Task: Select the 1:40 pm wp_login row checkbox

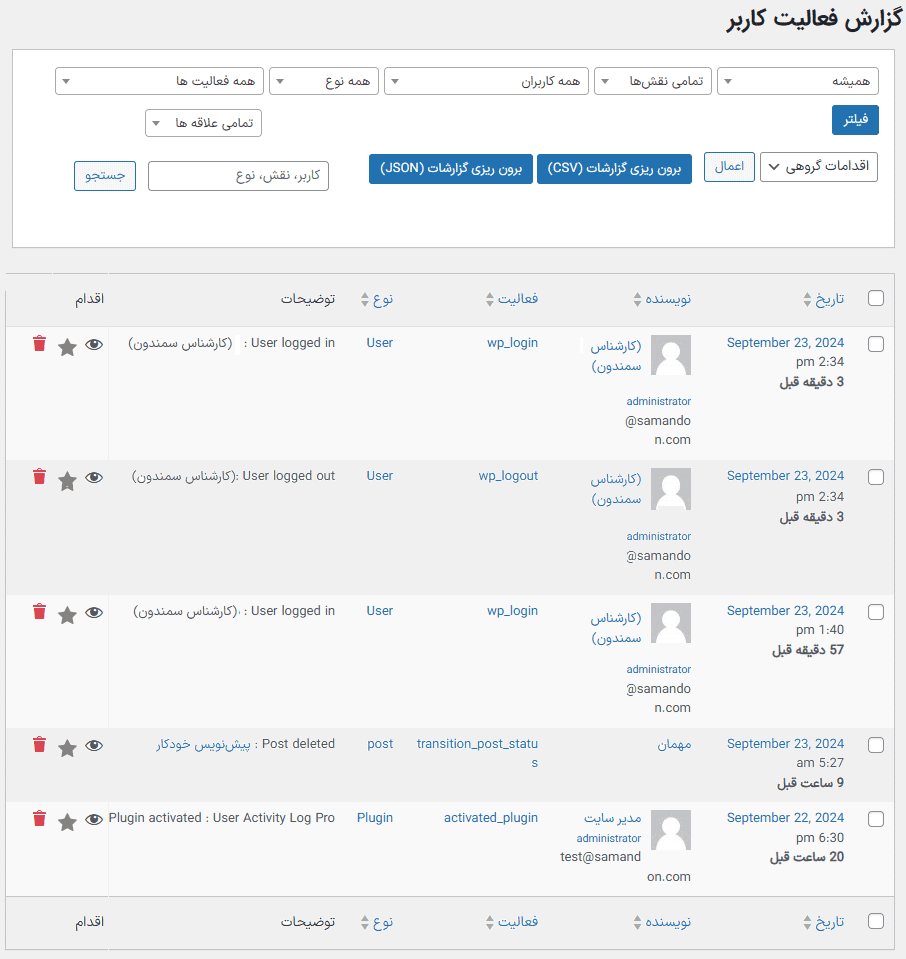Action: coord(876,612)
